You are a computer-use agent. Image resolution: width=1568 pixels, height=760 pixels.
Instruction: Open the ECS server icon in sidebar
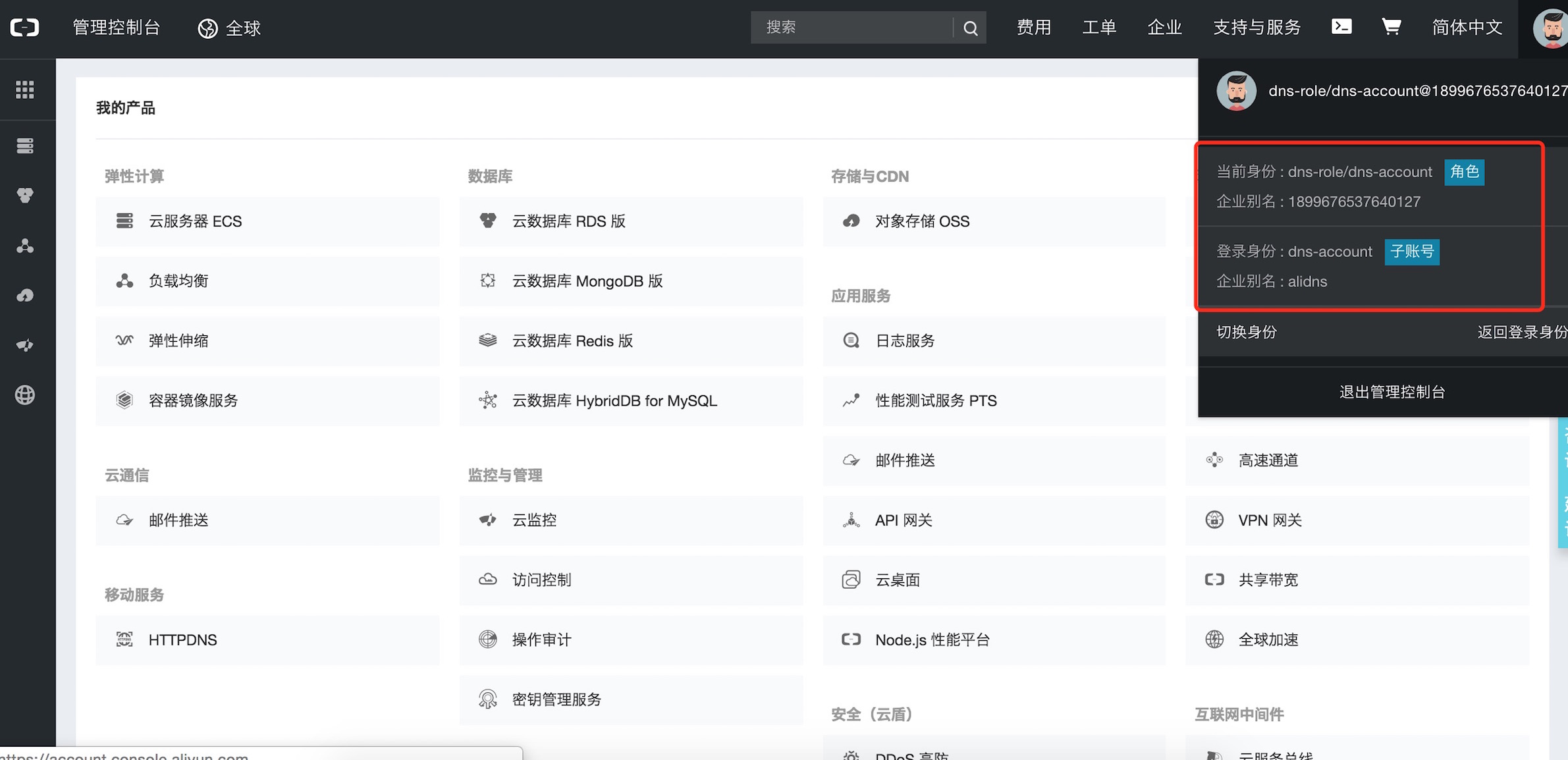[x=25, y=146]
